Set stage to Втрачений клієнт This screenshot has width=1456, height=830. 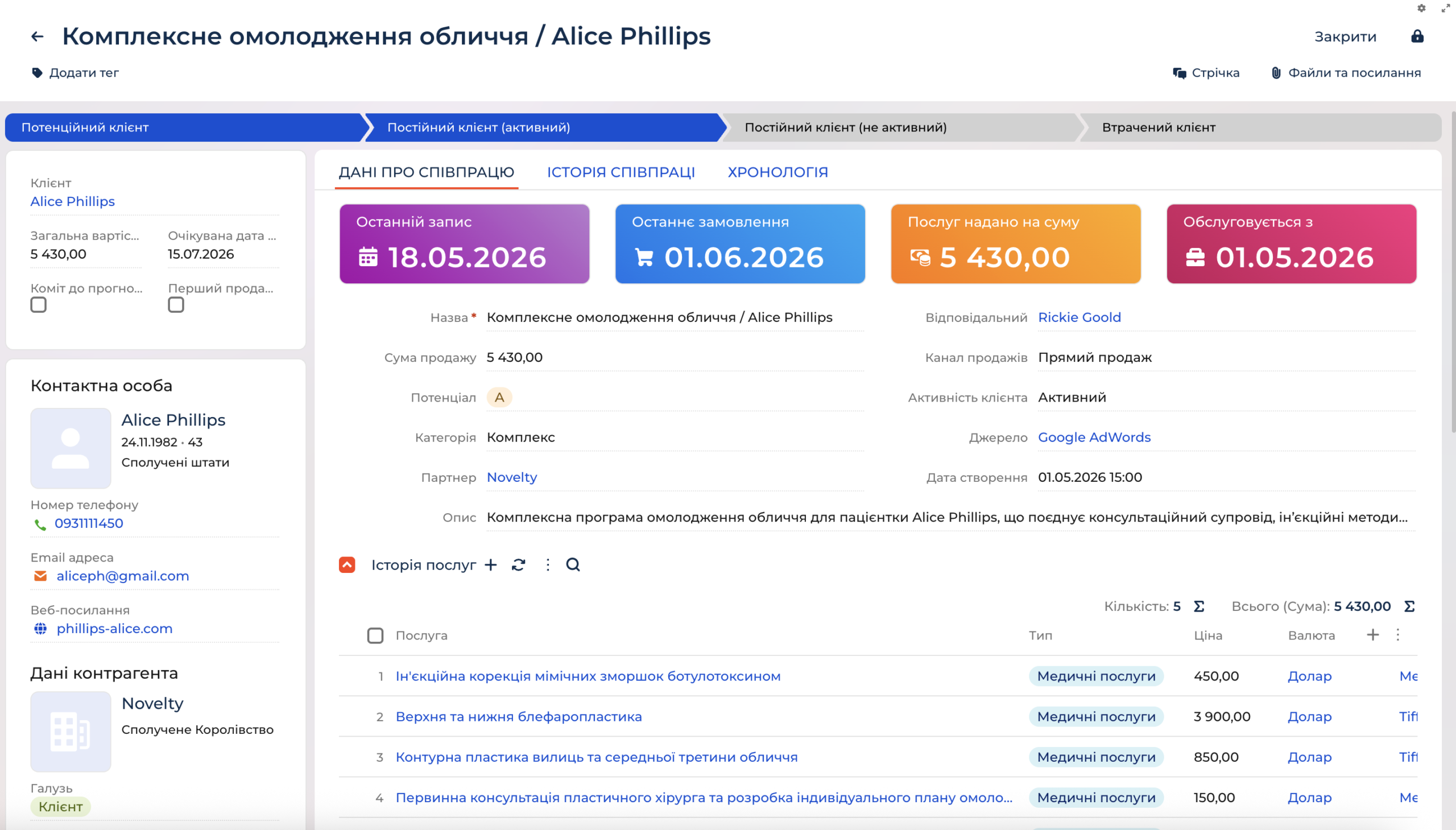tap(1260, 127)
